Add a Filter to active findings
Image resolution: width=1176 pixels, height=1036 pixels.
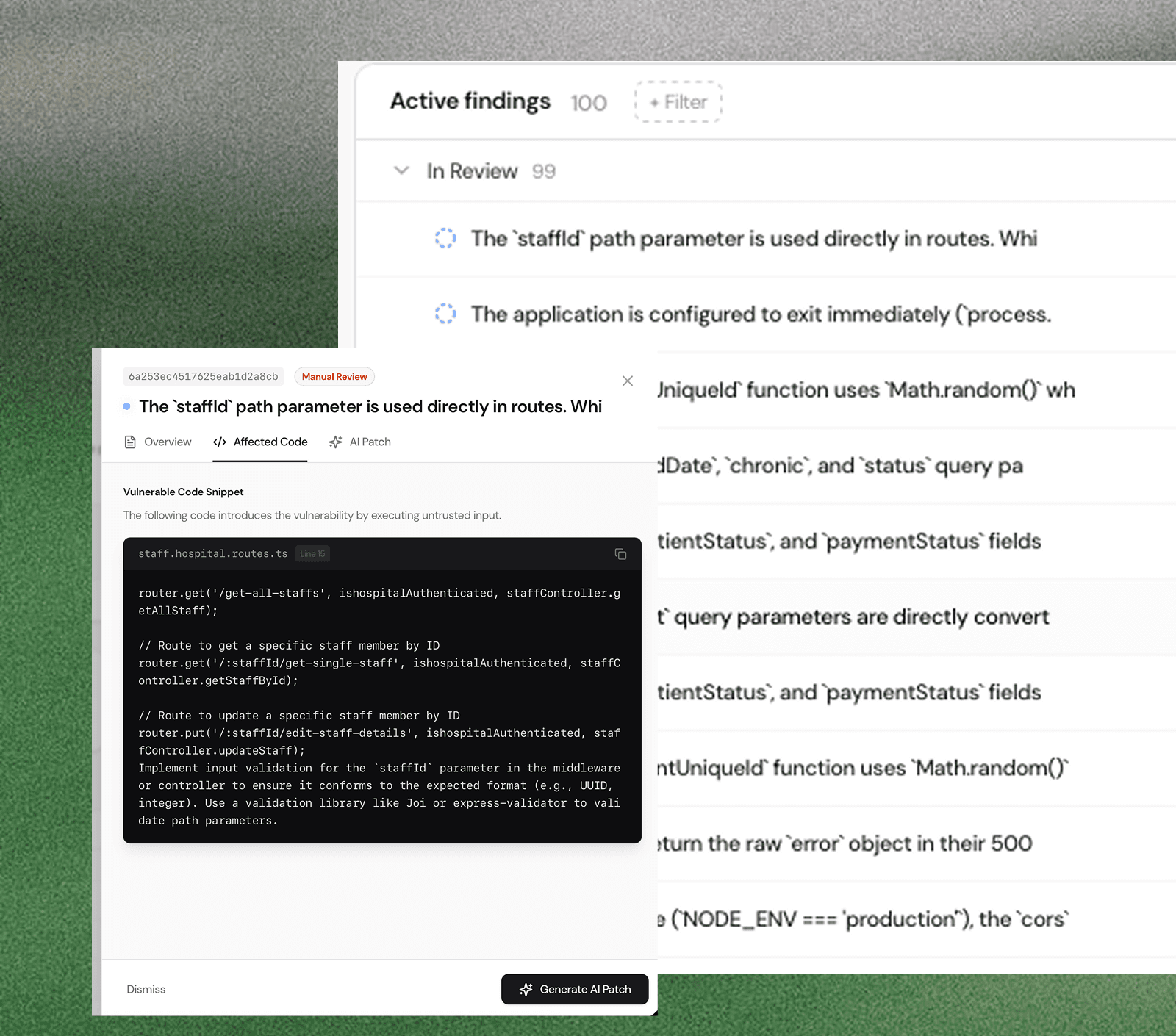(678, 102)
